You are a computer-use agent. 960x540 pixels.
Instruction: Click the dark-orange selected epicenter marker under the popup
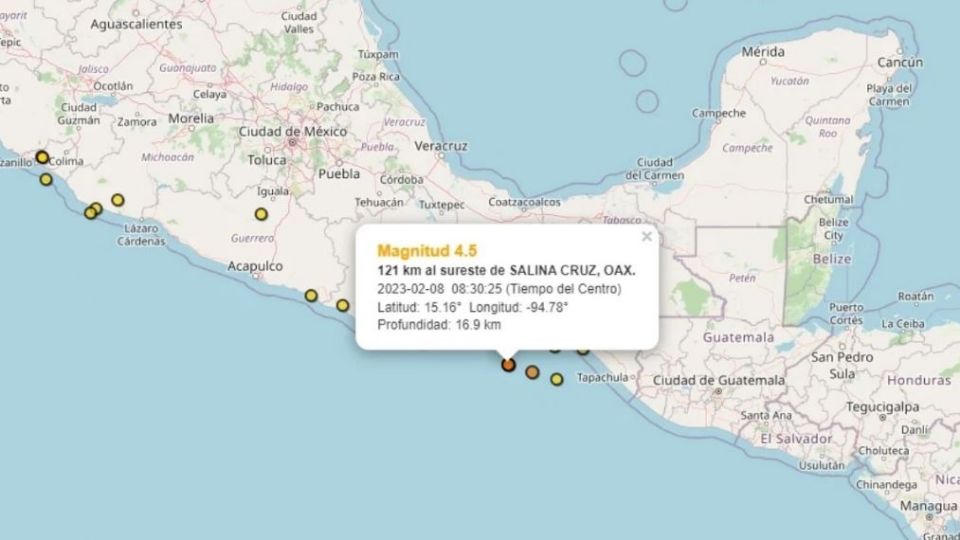(x=508, y=365)
